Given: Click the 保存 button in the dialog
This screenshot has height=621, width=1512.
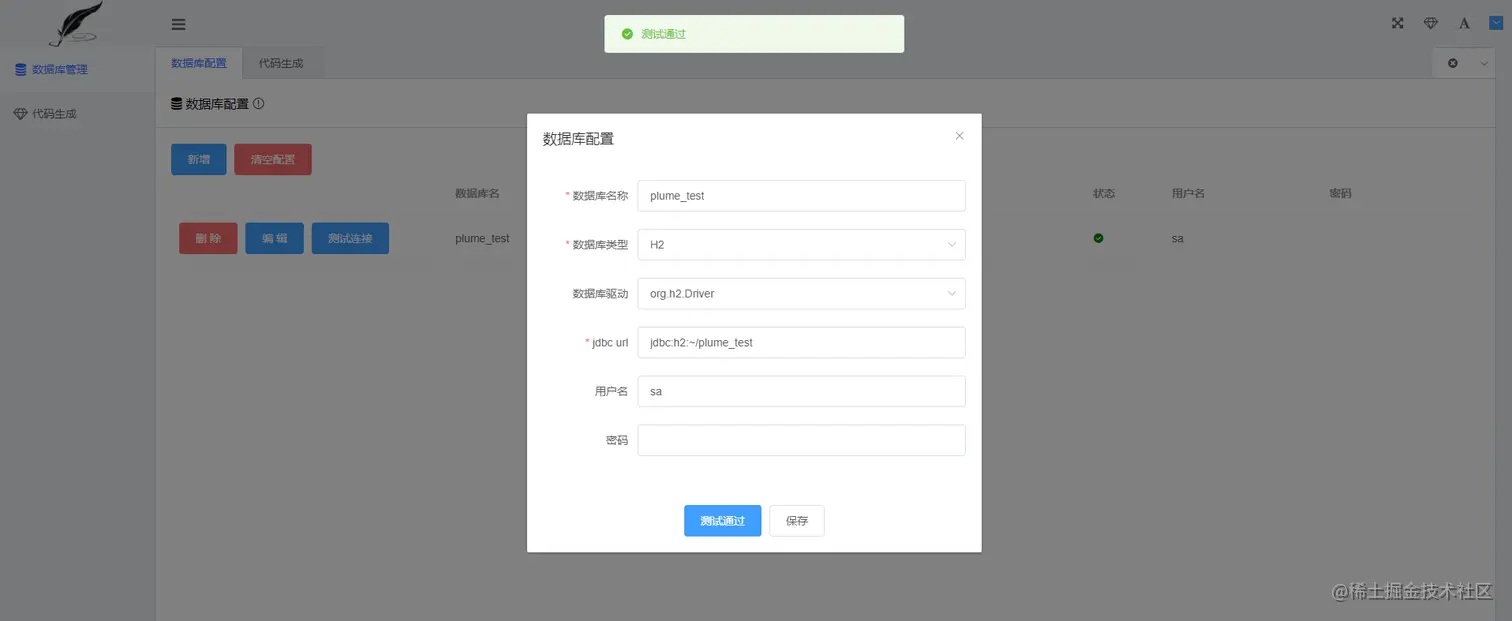Looking at the screenshot, I should click(797, 521).
